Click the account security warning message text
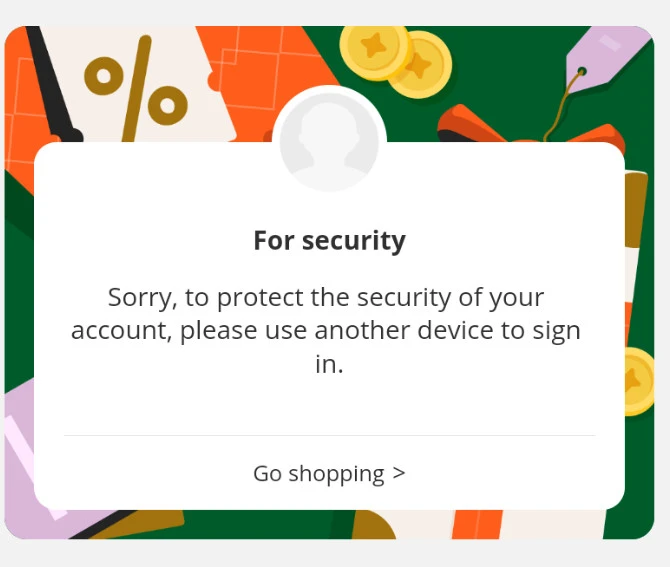The width and height of the screenshot is (670, 567). tap(326, 330)
